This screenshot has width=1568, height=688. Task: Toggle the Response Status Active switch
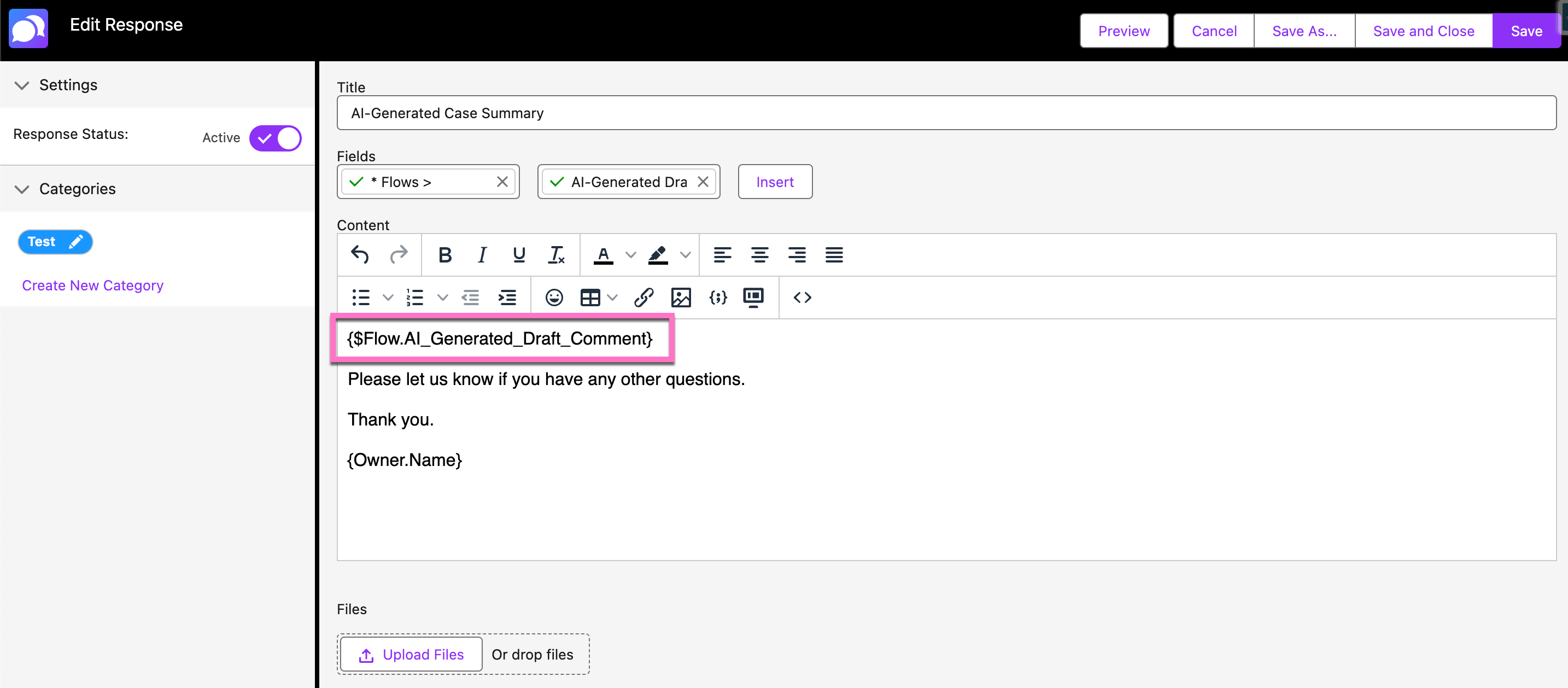pos(275,138)
